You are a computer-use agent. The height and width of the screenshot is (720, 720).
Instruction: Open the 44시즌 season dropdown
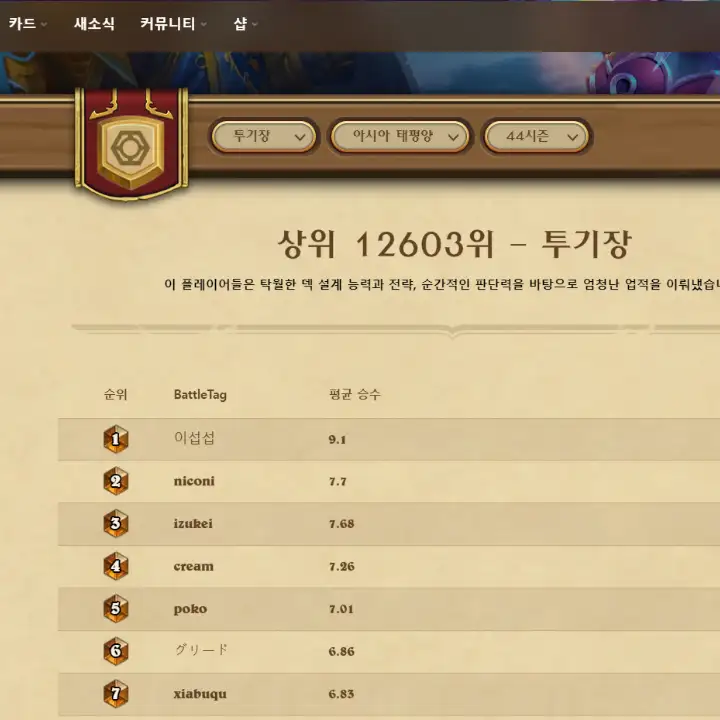[536, 136]
